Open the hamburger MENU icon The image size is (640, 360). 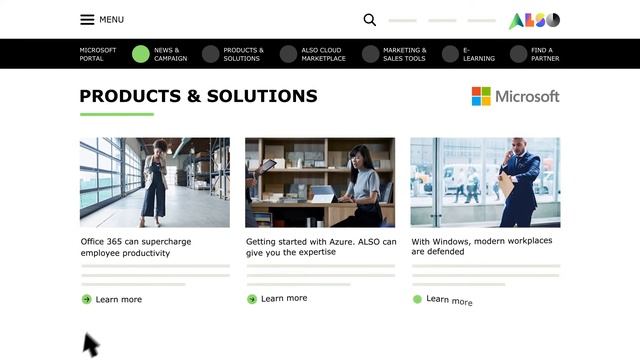[87, 20]
